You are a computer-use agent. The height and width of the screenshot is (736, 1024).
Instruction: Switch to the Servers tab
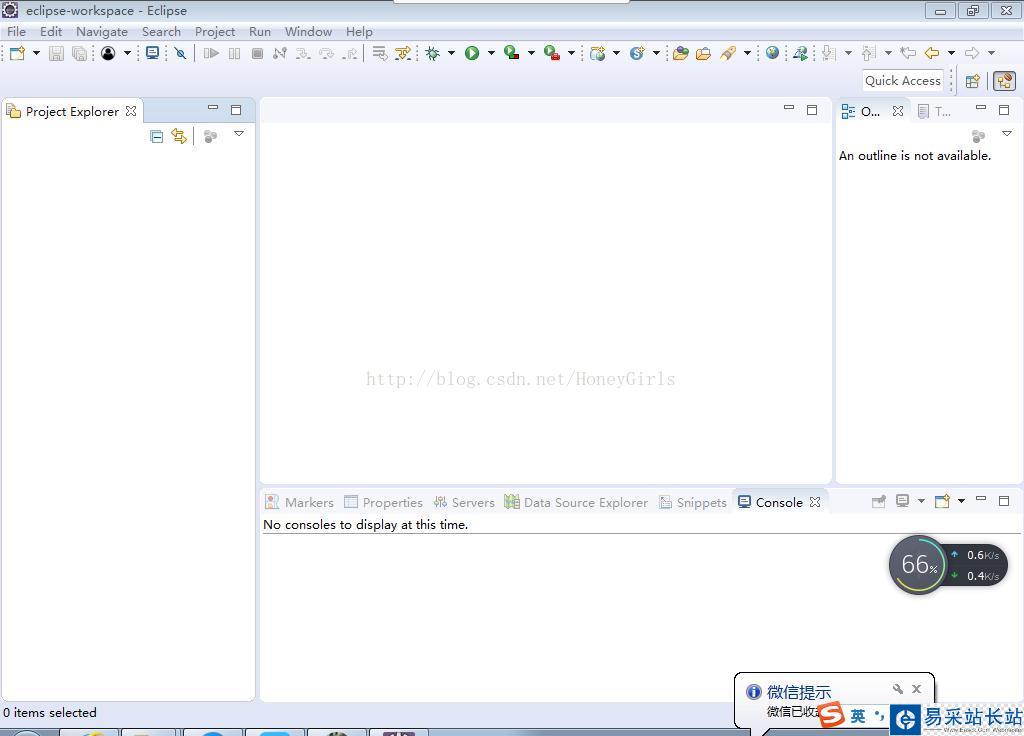tap(464, 502)
